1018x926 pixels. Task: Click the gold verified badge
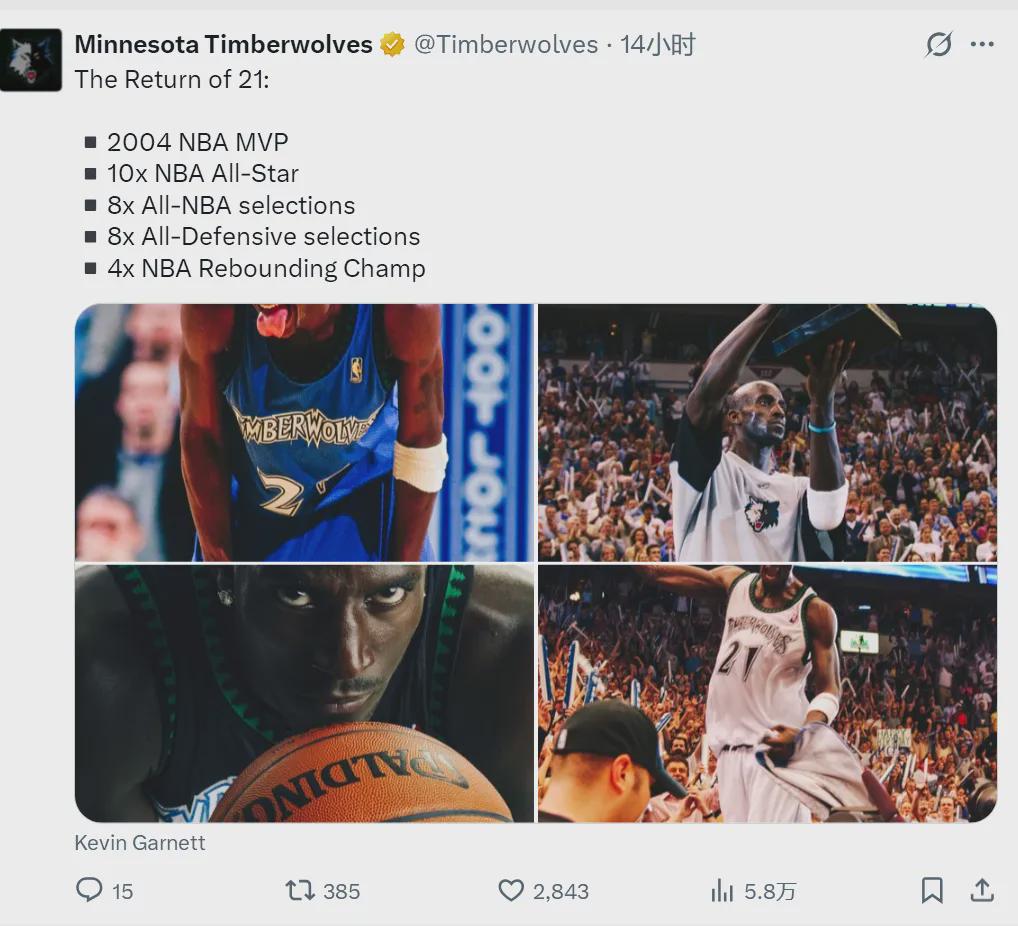(x=392, y=45)
